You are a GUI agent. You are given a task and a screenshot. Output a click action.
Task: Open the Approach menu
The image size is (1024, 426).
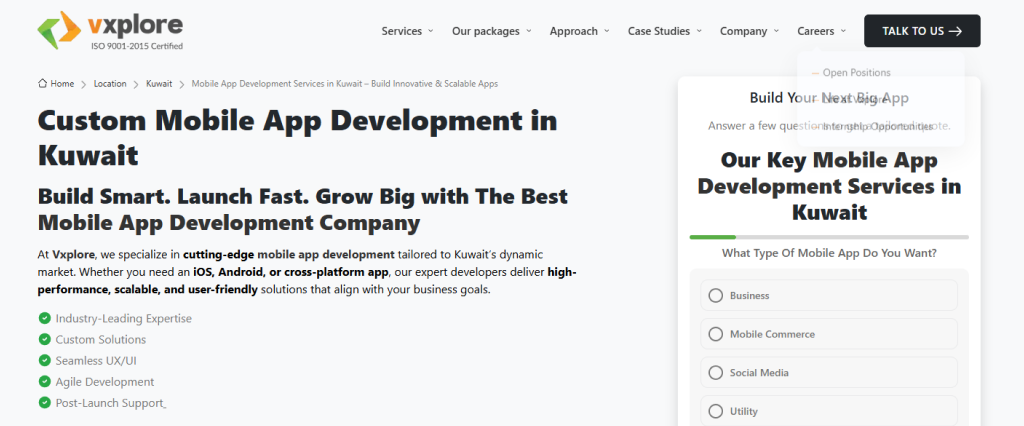pyautogui.click(x=573, y=31)
